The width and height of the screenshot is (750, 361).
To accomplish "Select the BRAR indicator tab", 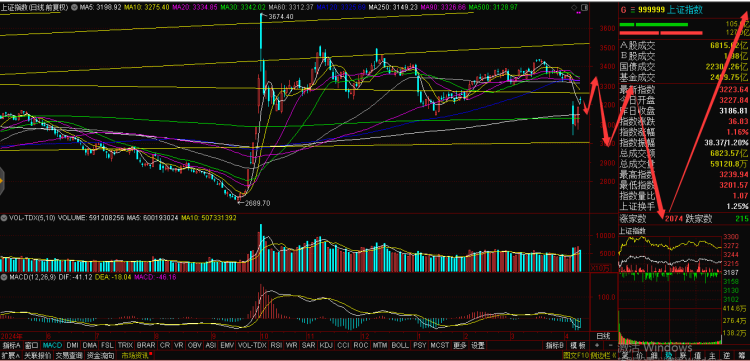I will [x=146, y=345].
